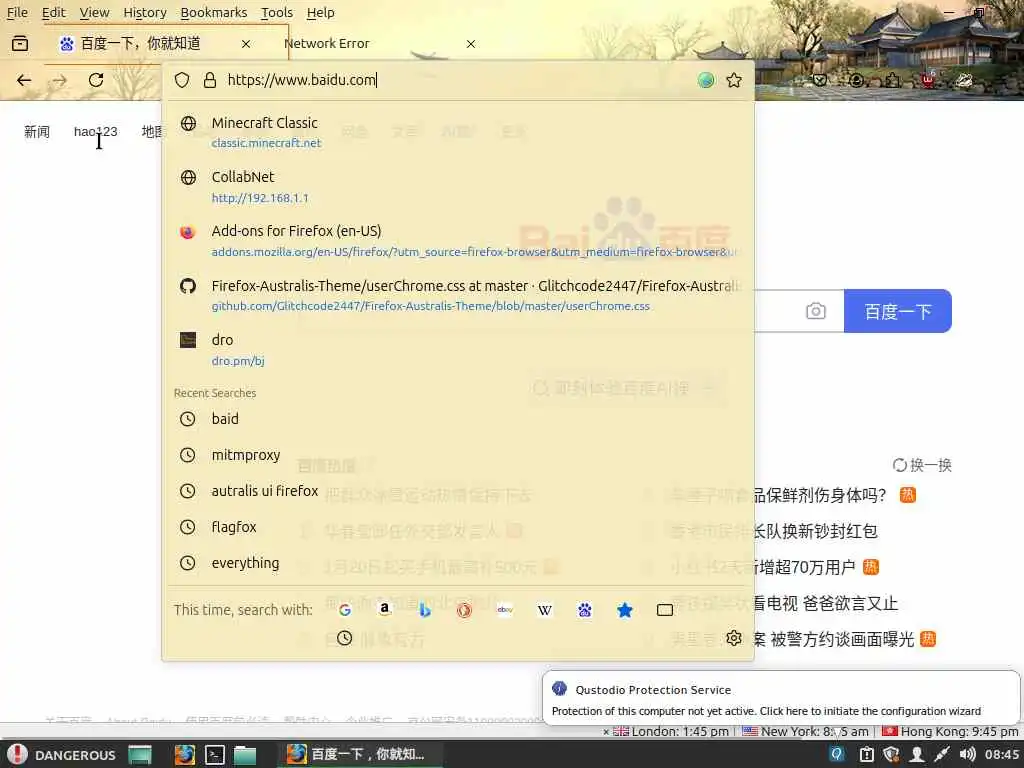Viewport: 1024px width, 768px height.
Task: Open the Bookmarks menu
Action: point(214,12)
